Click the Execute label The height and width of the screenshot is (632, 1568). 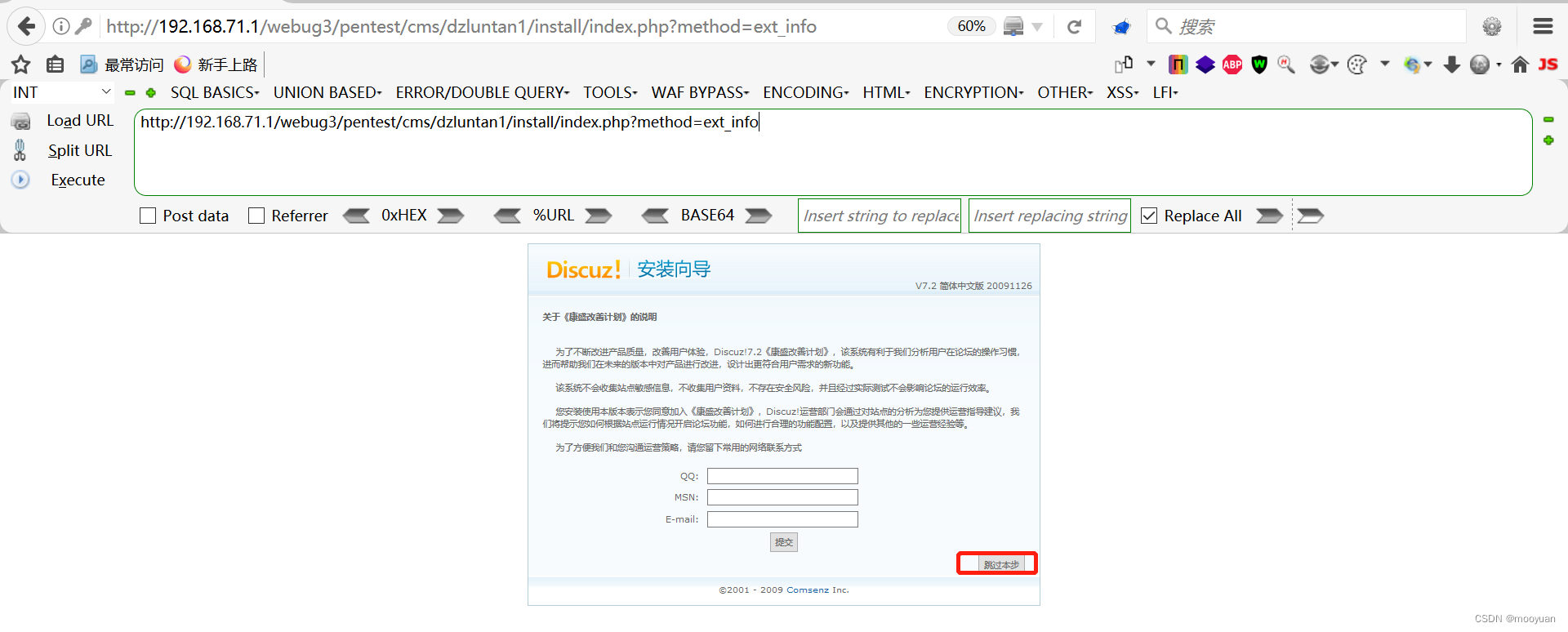(x=78, y=180)
